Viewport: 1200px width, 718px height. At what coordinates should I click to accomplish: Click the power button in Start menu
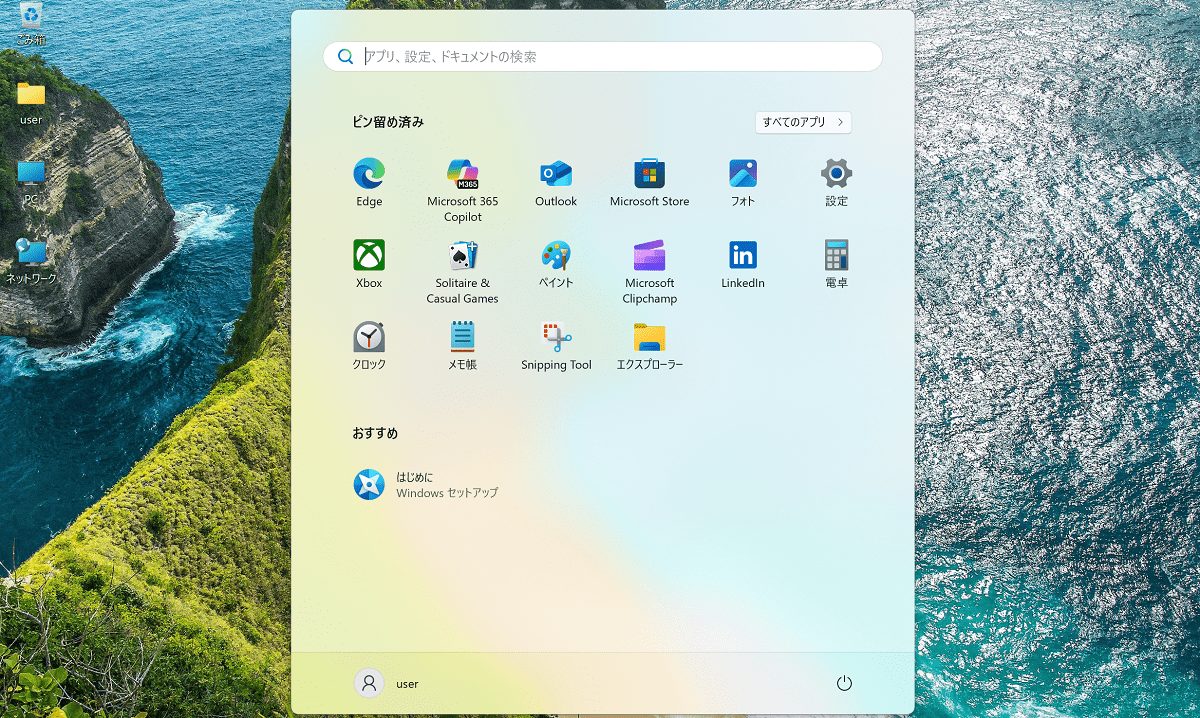(844, 683)
